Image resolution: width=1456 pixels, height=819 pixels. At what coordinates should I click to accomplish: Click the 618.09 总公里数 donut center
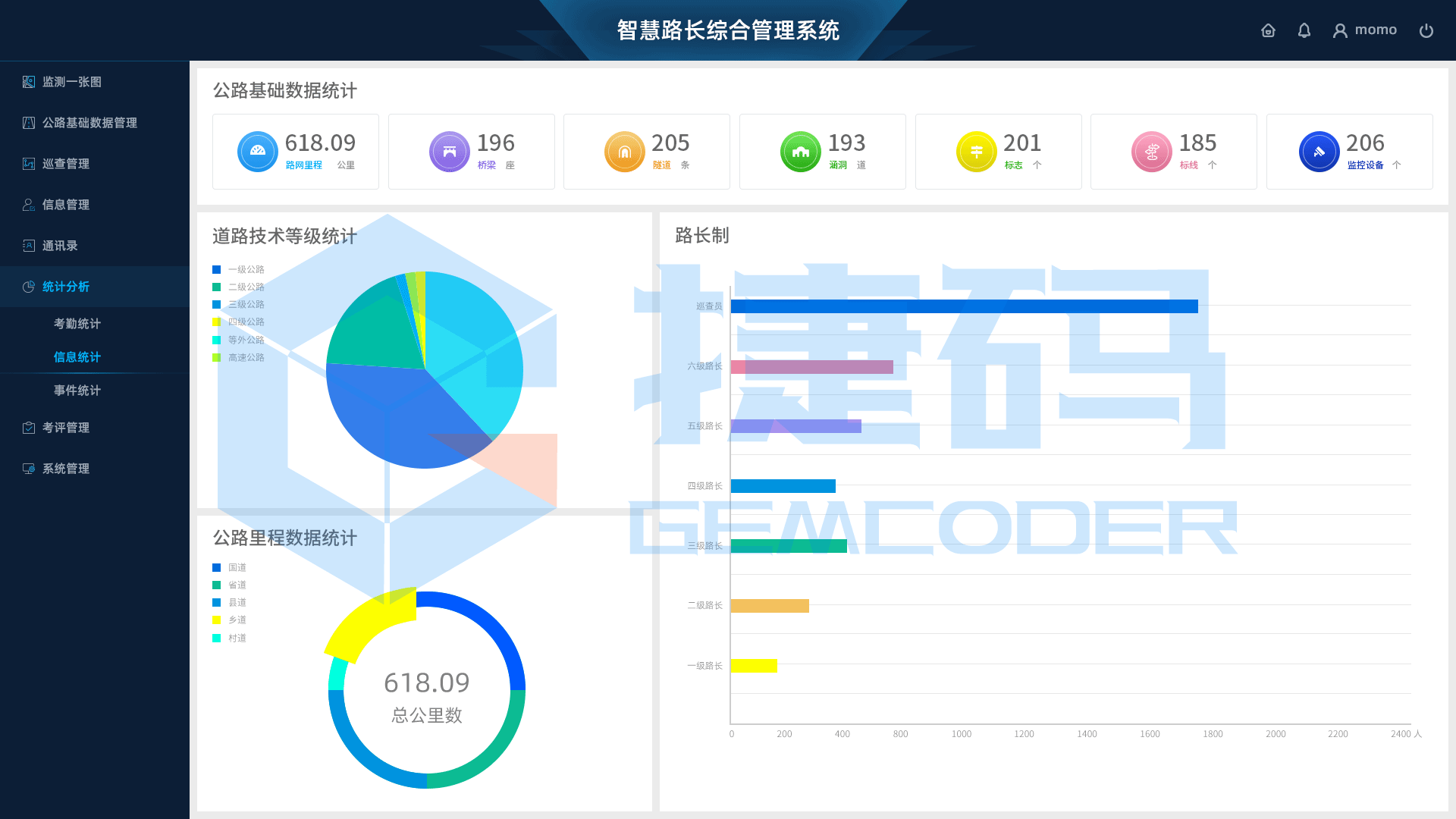click(x=427, y=682)
